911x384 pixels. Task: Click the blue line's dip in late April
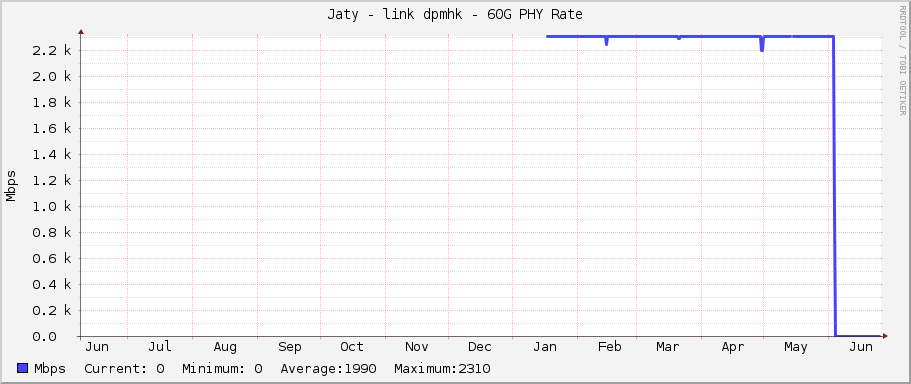coord(762,44)
